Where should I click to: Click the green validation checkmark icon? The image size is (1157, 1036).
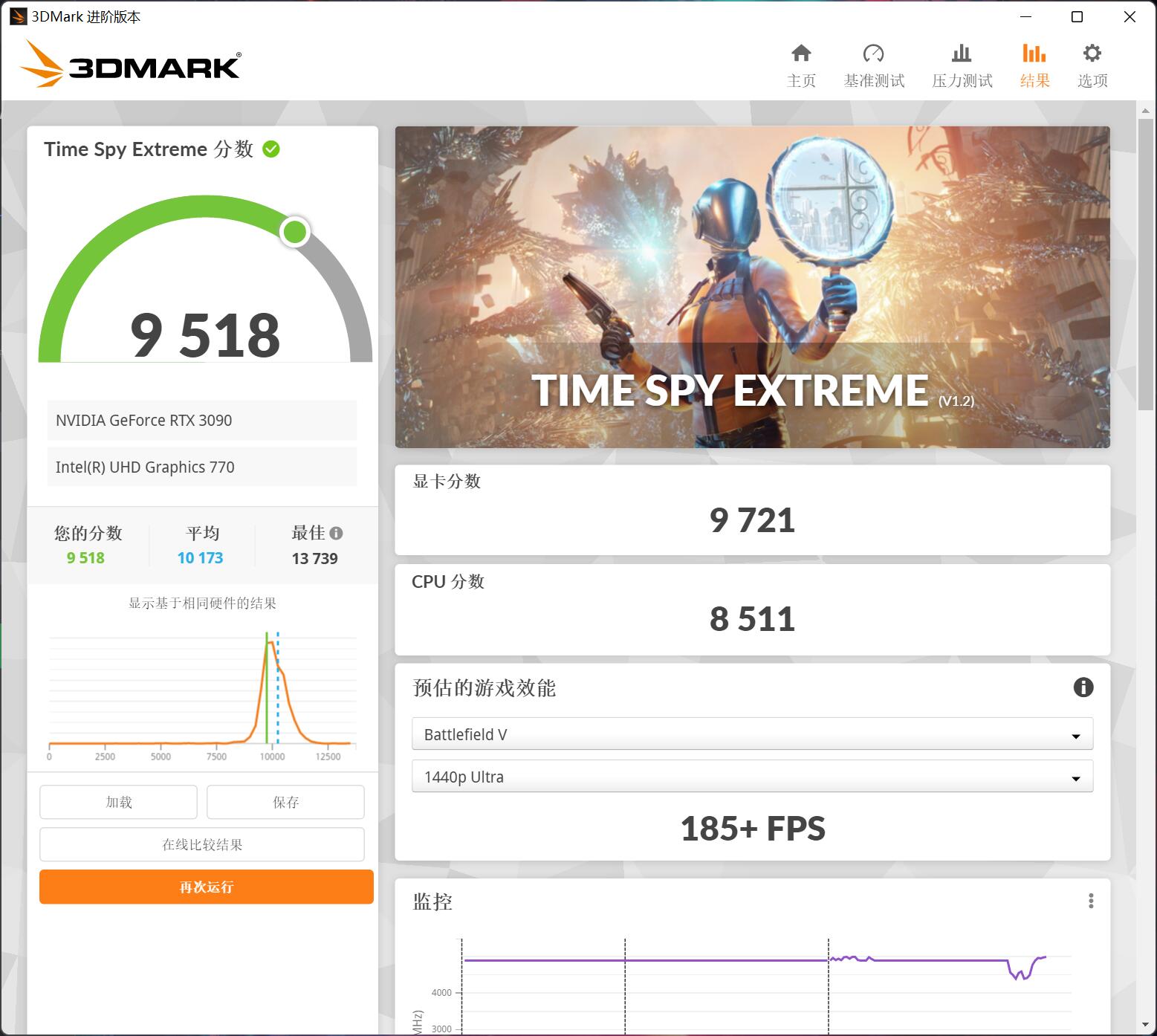272,149
